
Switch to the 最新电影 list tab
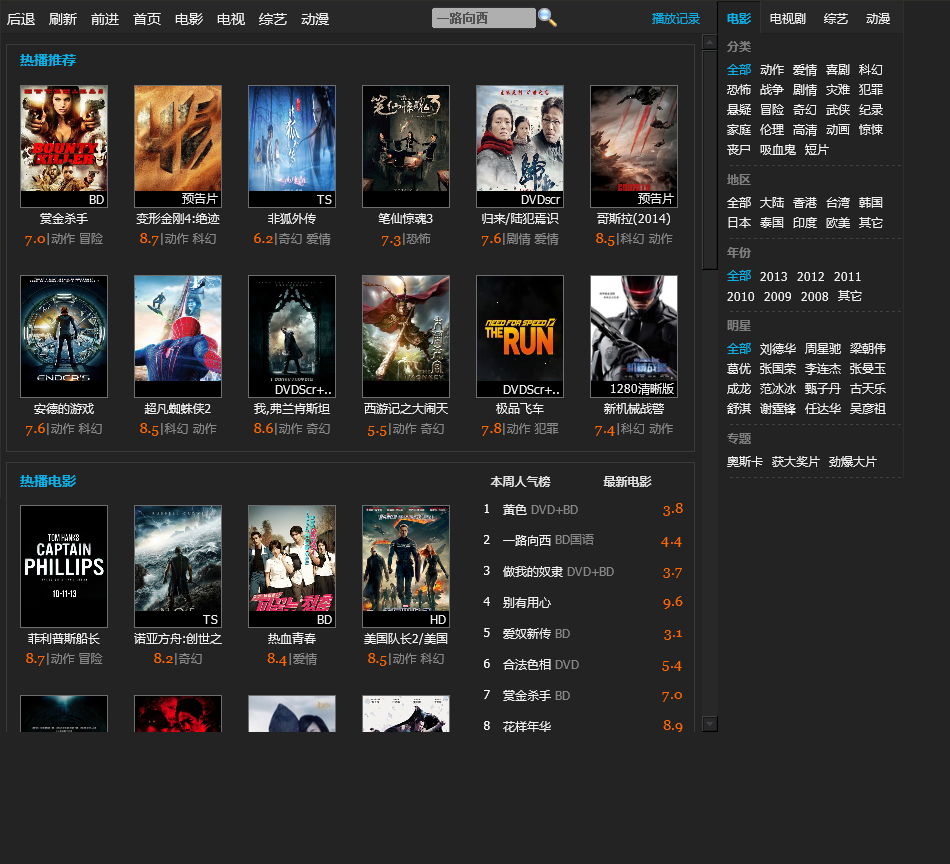pos(627,482)
